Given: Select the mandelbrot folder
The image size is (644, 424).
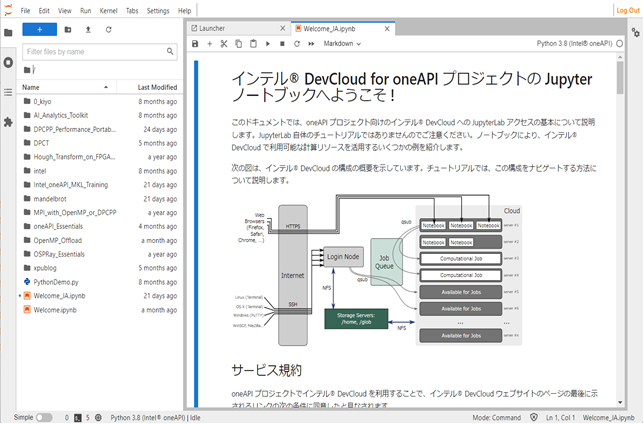Looking at the screenshot, I should tap(100, 199).
